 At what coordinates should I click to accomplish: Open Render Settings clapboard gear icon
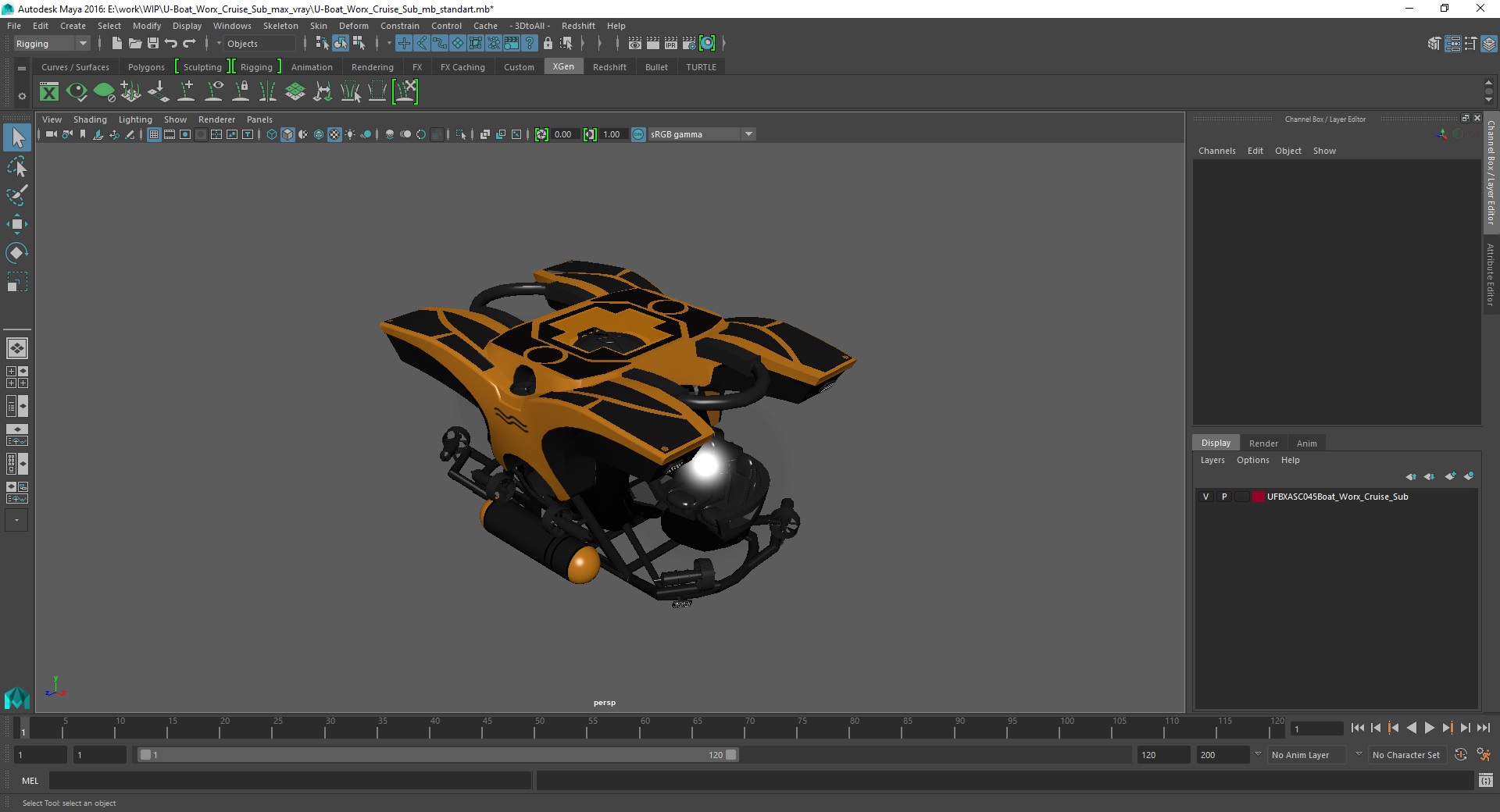pos(689,44)
